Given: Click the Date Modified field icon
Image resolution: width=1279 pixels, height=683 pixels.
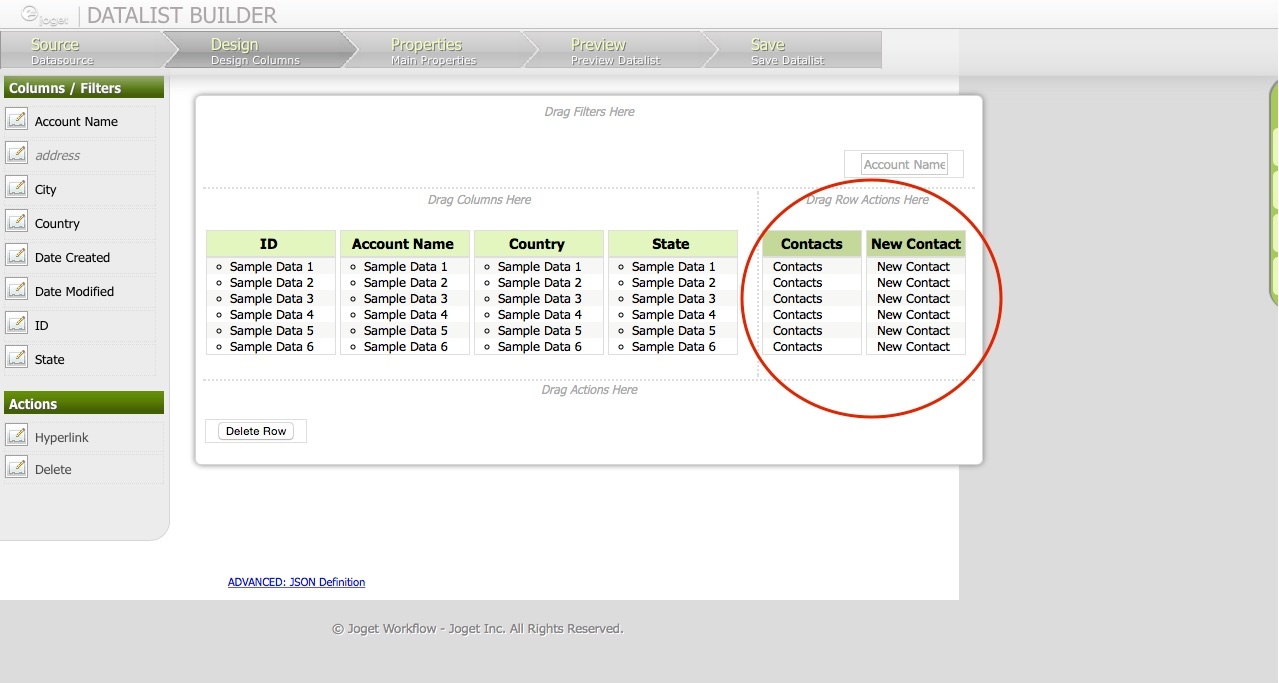Looking at the screenshot, I should click(x=17, y=291).
